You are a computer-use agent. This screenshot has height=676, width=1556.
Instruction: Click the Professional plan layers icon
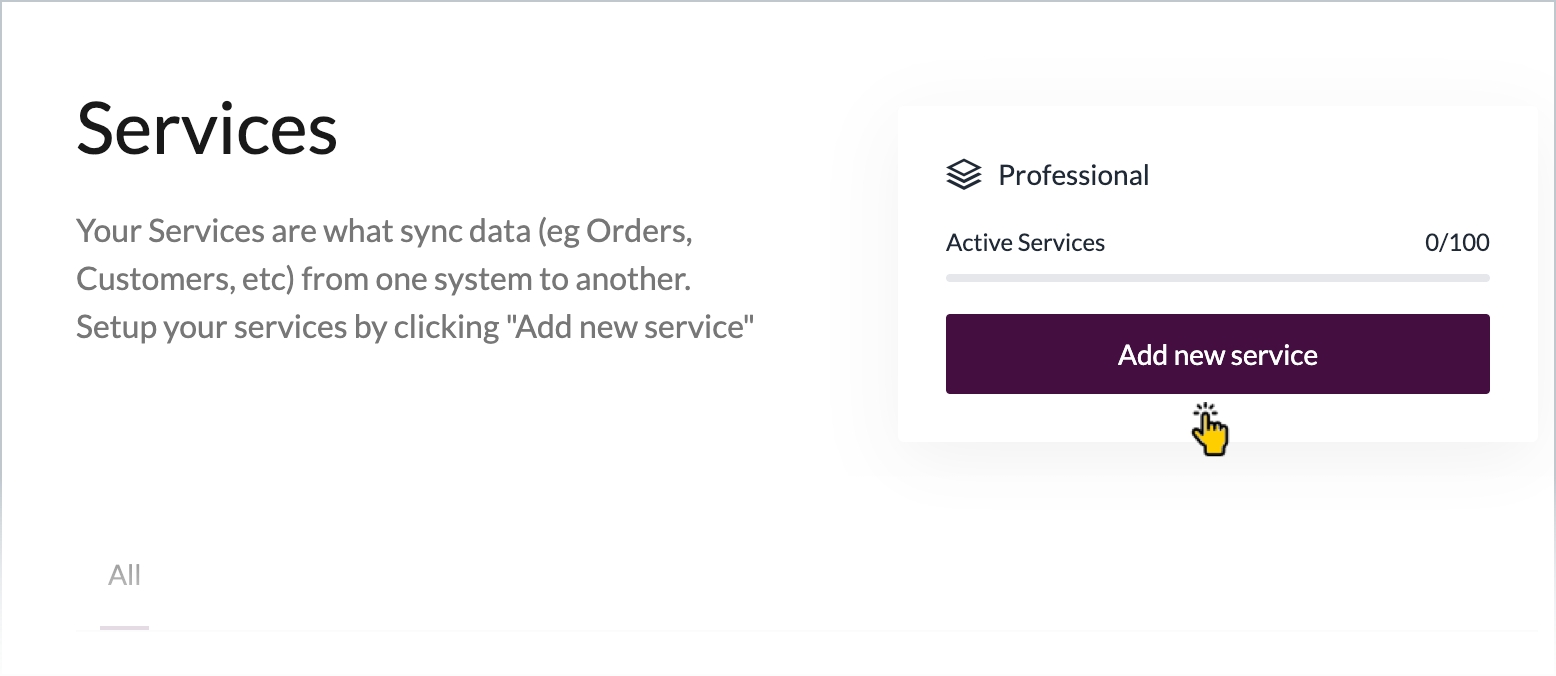pyautogui.click(x=963, y=175)
